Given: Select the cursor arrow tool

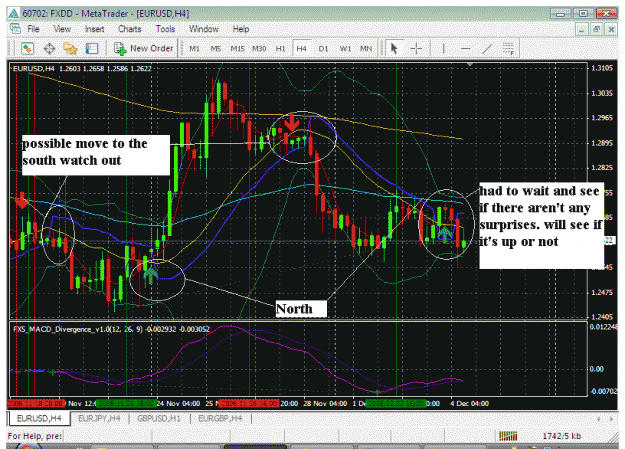Looking at the screenshot, I should pos(395,49).
